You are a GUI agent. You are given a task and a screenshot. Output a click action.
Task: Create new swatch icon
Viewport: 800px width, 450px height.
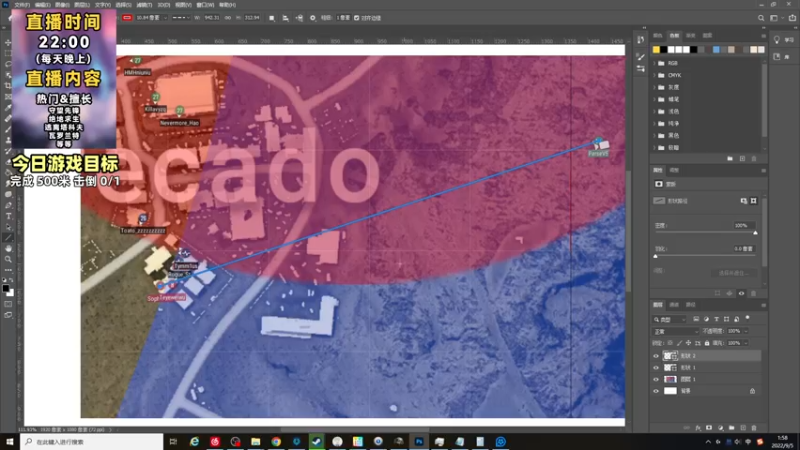coord(742,159)
